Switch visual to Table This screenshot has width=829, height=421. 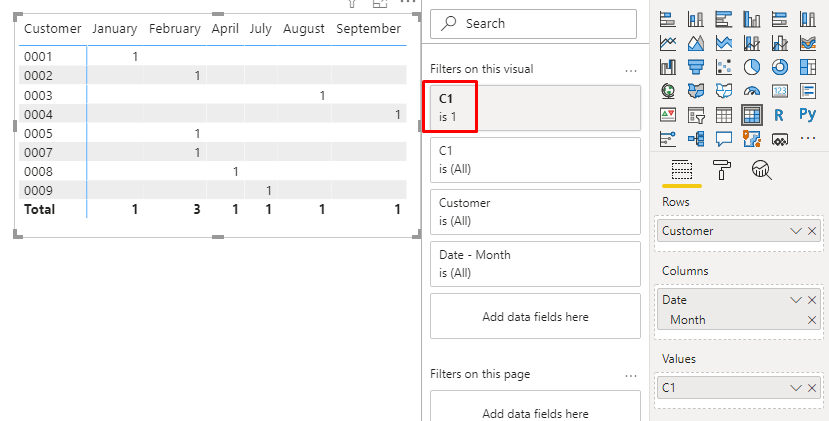click(x=724, y=115)
